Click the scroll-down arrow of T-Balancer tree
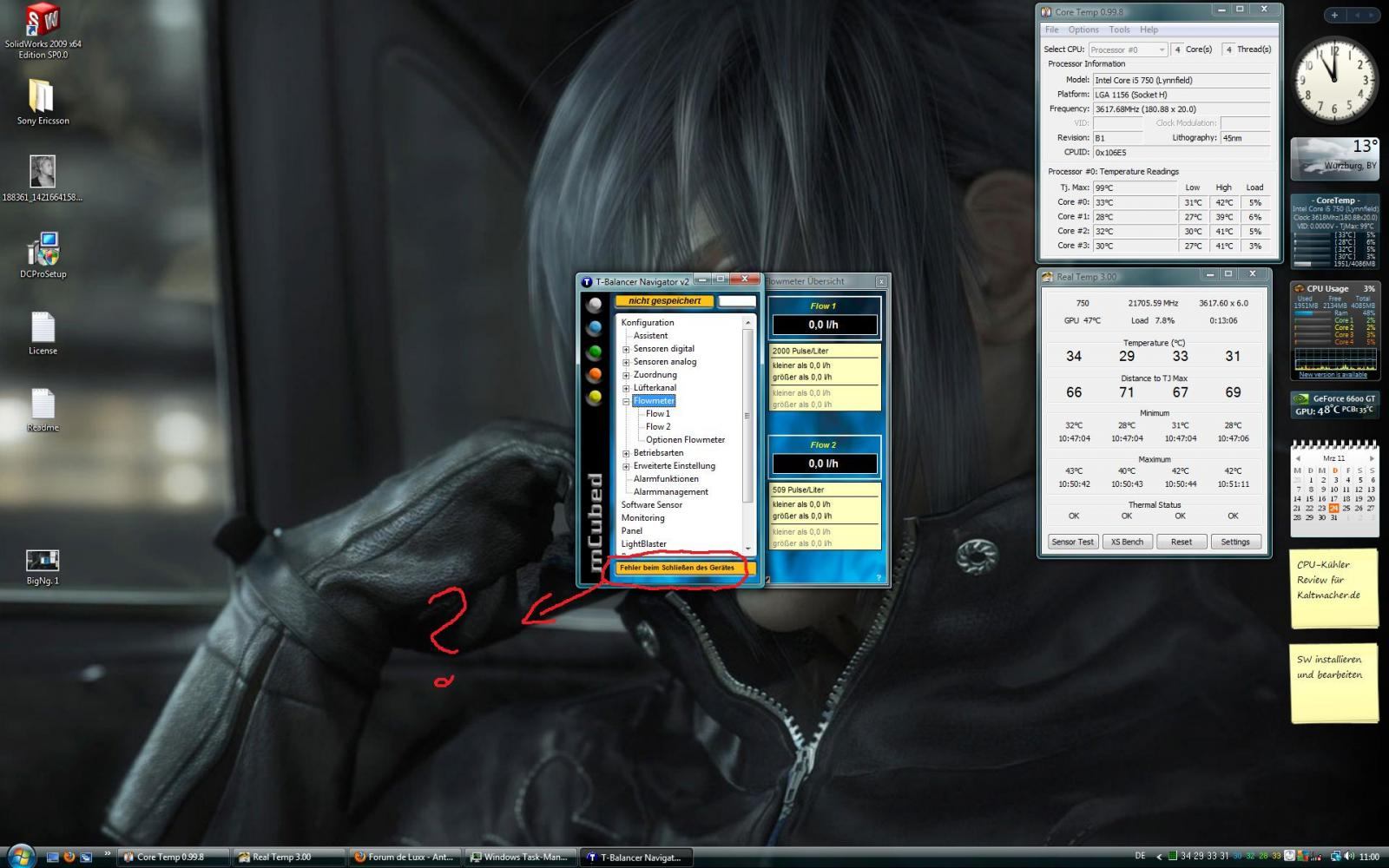1389x868 pixels. coord(747,549)
